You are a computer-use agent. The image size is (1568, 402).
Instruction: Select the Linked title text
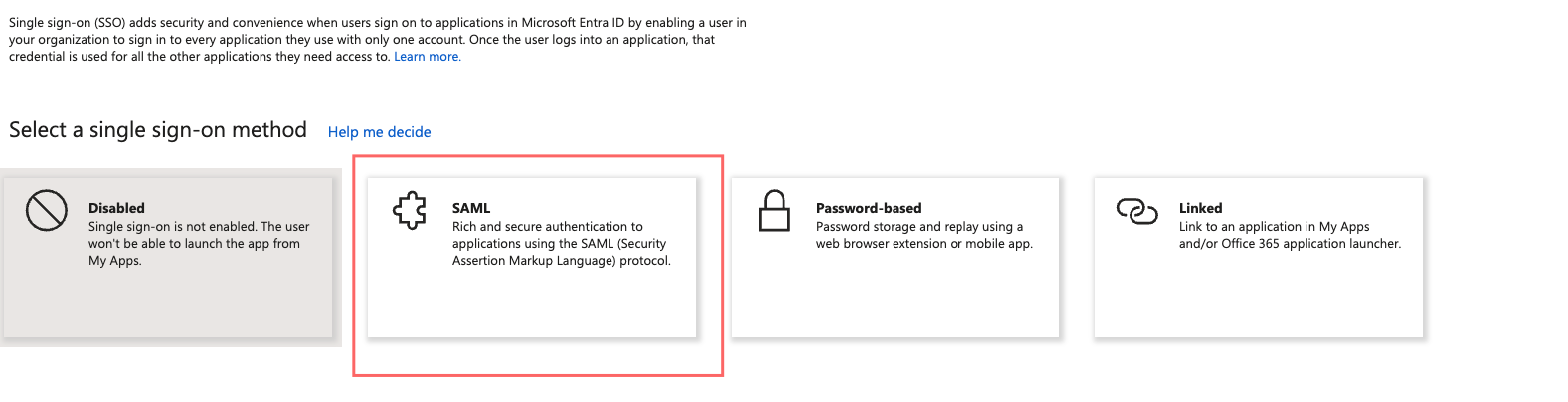(1200, 208)
